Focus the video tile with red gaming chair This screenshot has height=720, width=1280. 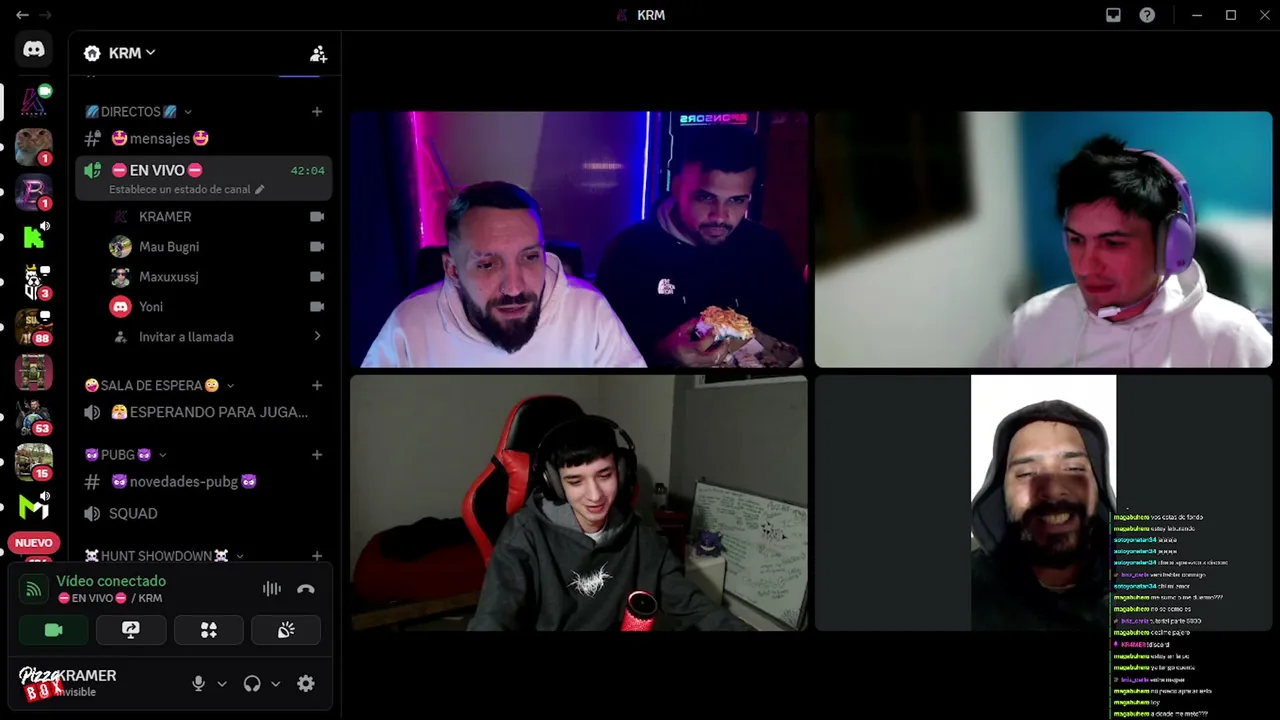[579, 503]
